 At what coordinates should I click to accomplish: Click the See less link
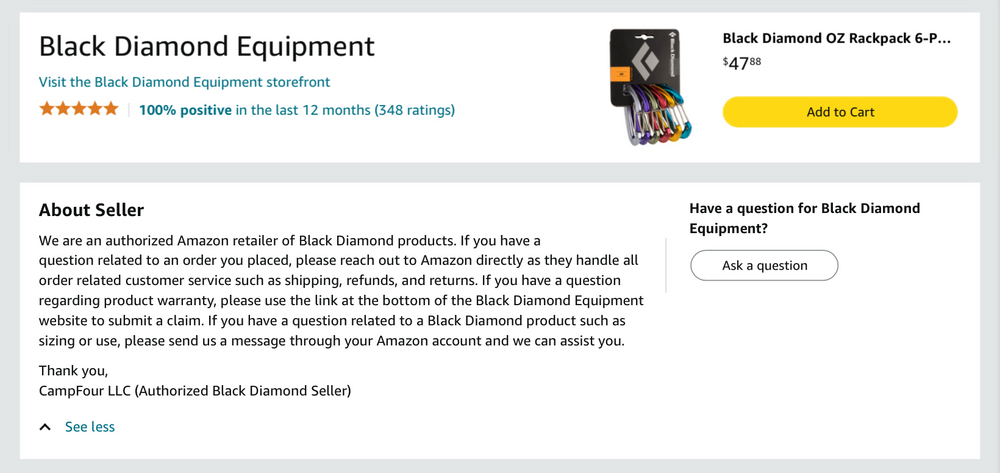tap(90, 427)
